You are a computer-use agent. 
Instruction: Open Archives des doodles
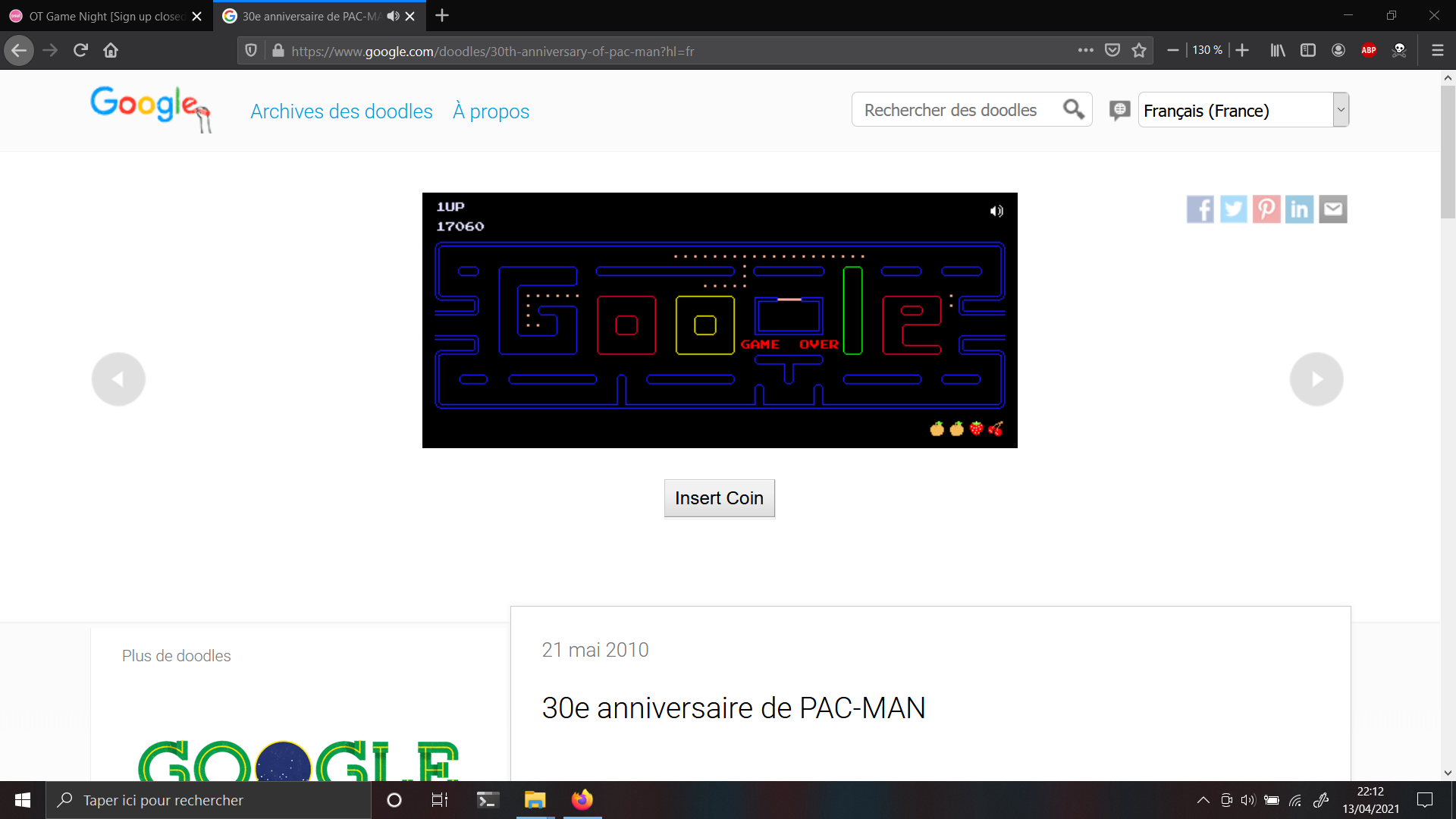click(x=341, y=111)
